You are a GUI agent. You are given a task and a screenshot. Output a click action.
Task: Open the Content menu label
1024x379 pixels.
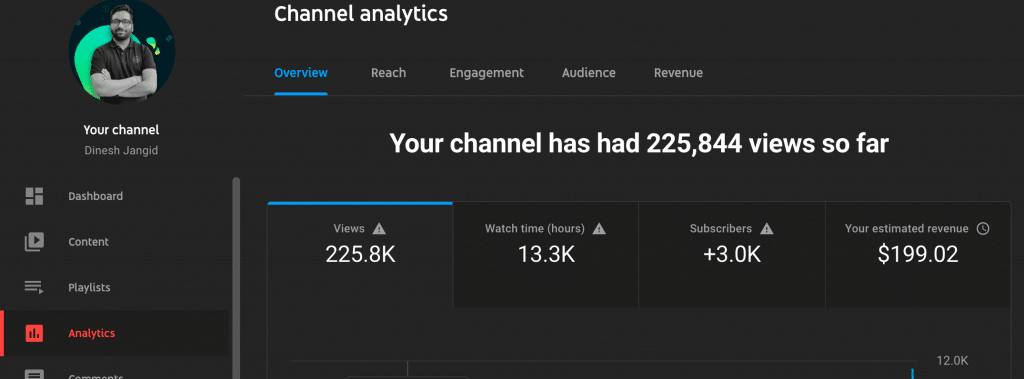pos(88,242)
